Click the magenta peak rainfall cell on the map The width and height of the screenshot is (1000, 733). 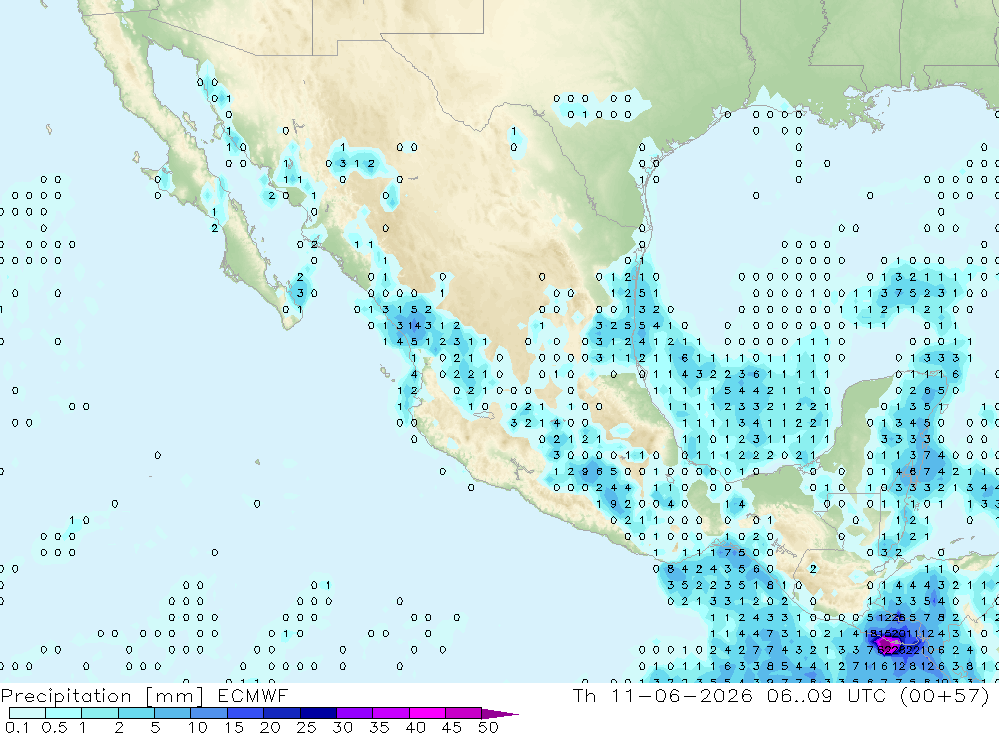pos(887,646)
